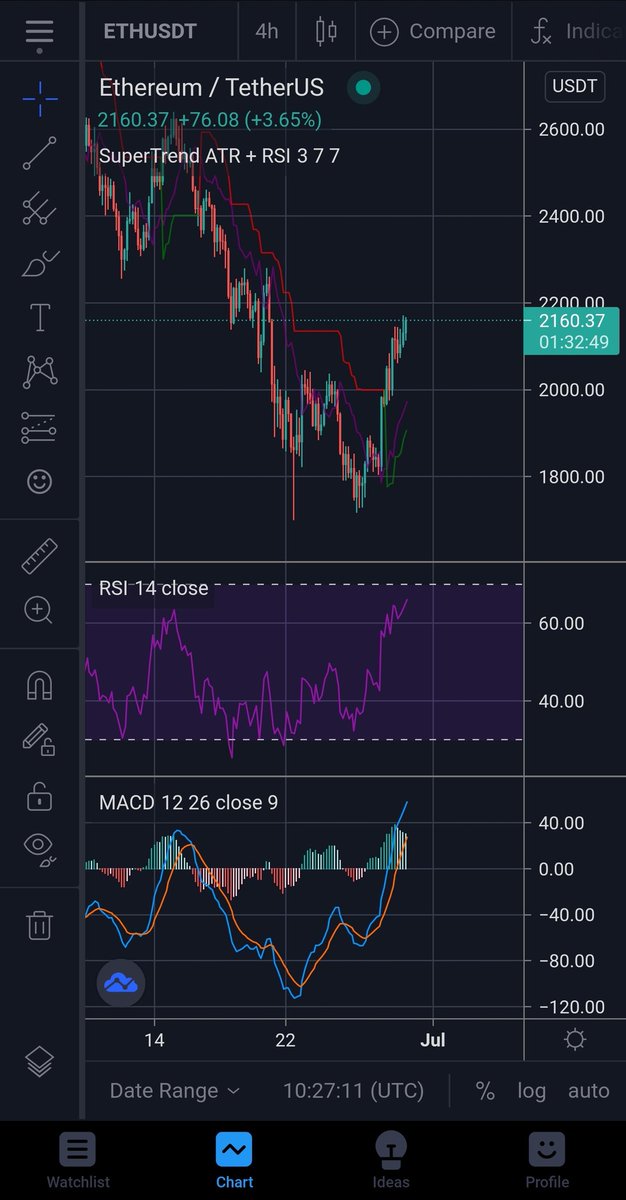Click the 22 date axis label
The height and width of the screenshot is (1200, 626).
[x=286, y=1040]
